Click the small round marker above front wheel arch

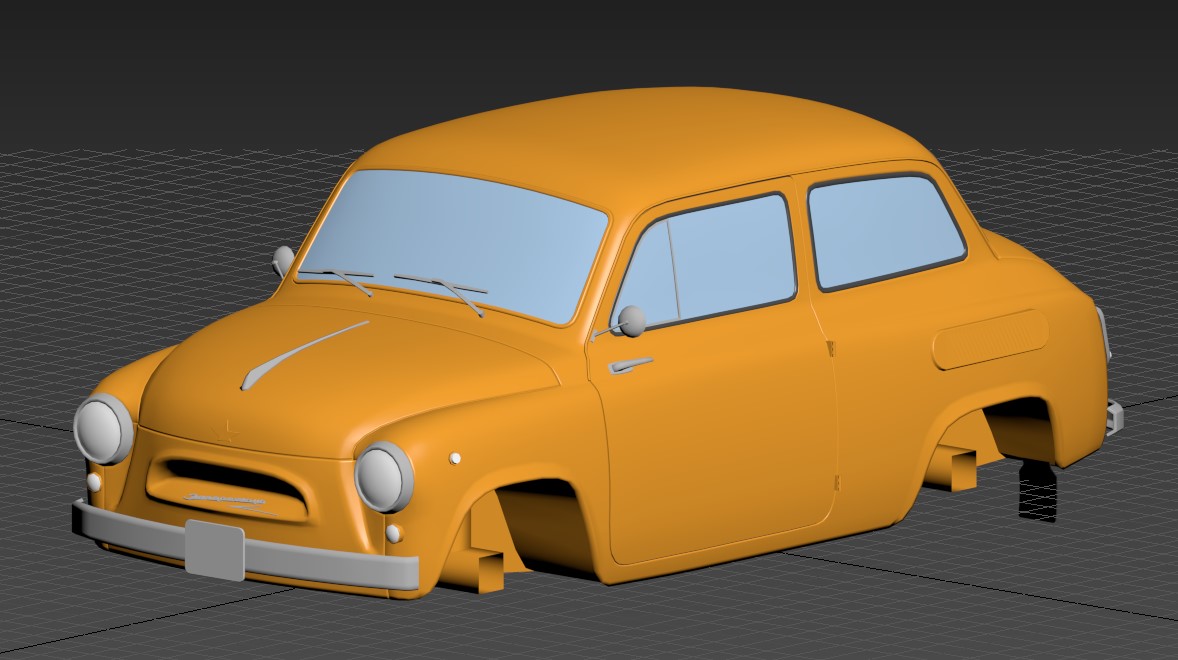click(x=455, y=458)
